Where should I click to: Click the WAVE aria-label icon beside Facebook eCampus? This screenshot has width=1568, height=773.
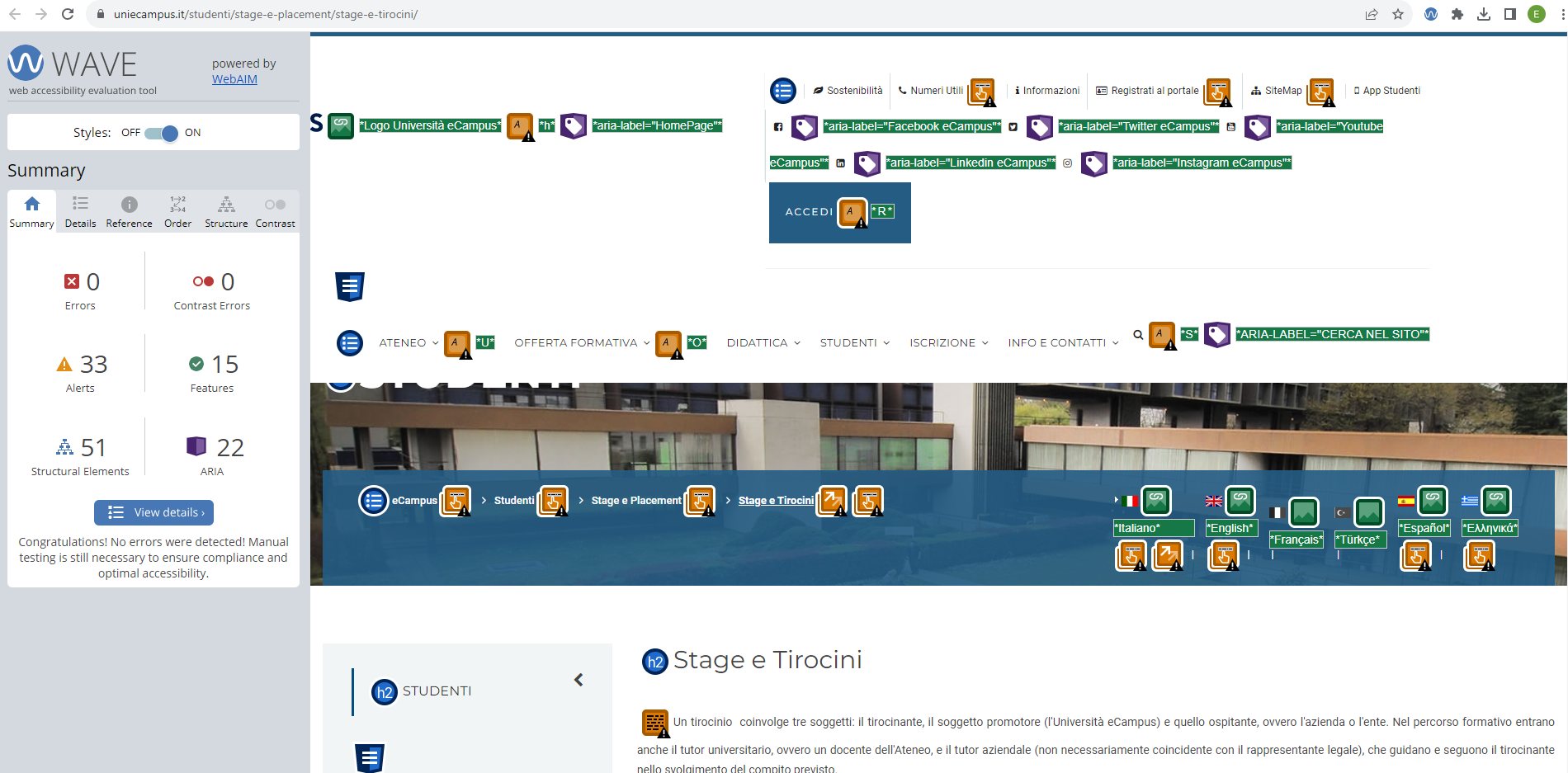tap(805, 127)
